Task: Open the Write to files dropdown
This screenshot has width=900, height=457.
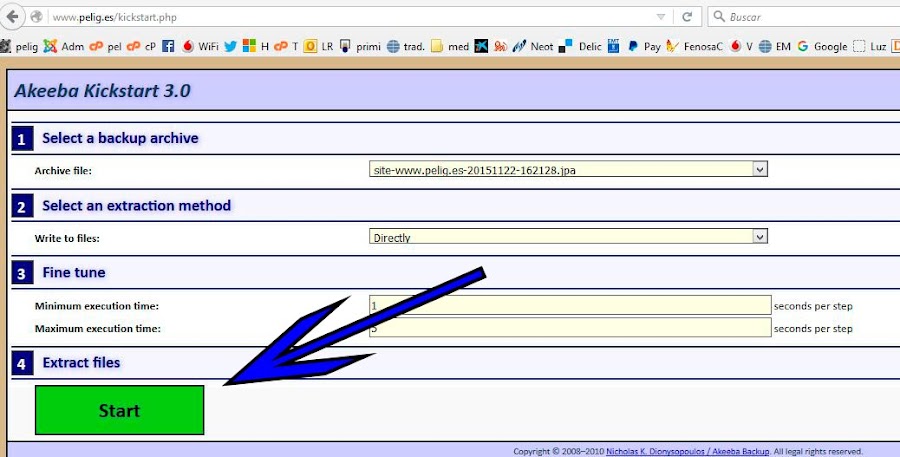Action: (568, 237)
